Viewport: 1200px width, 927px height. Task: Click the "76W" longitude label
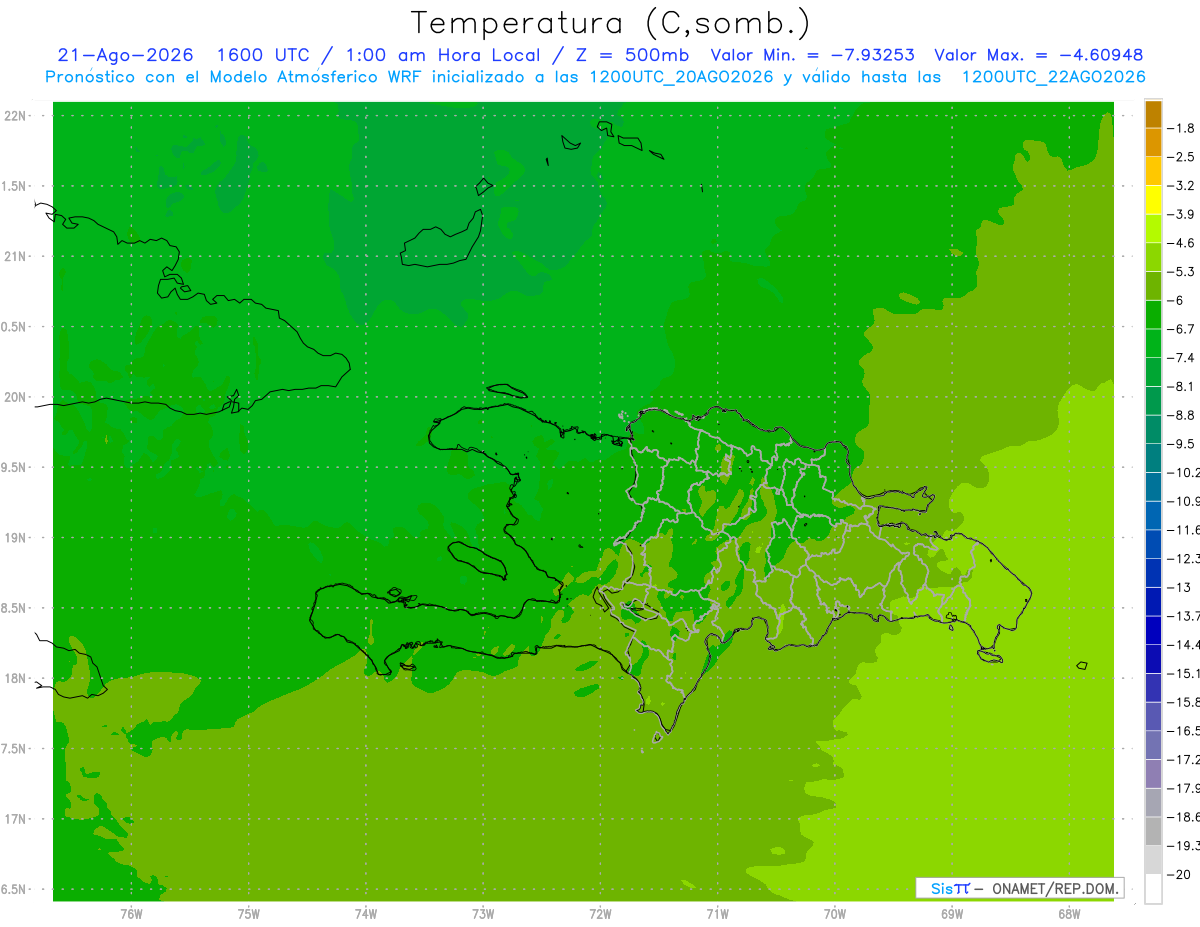(x=131, y=914)
